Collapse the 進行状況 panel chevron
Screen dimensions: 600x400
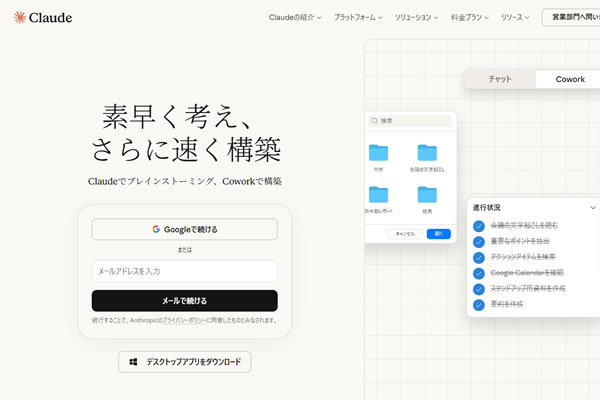[592, 208]
